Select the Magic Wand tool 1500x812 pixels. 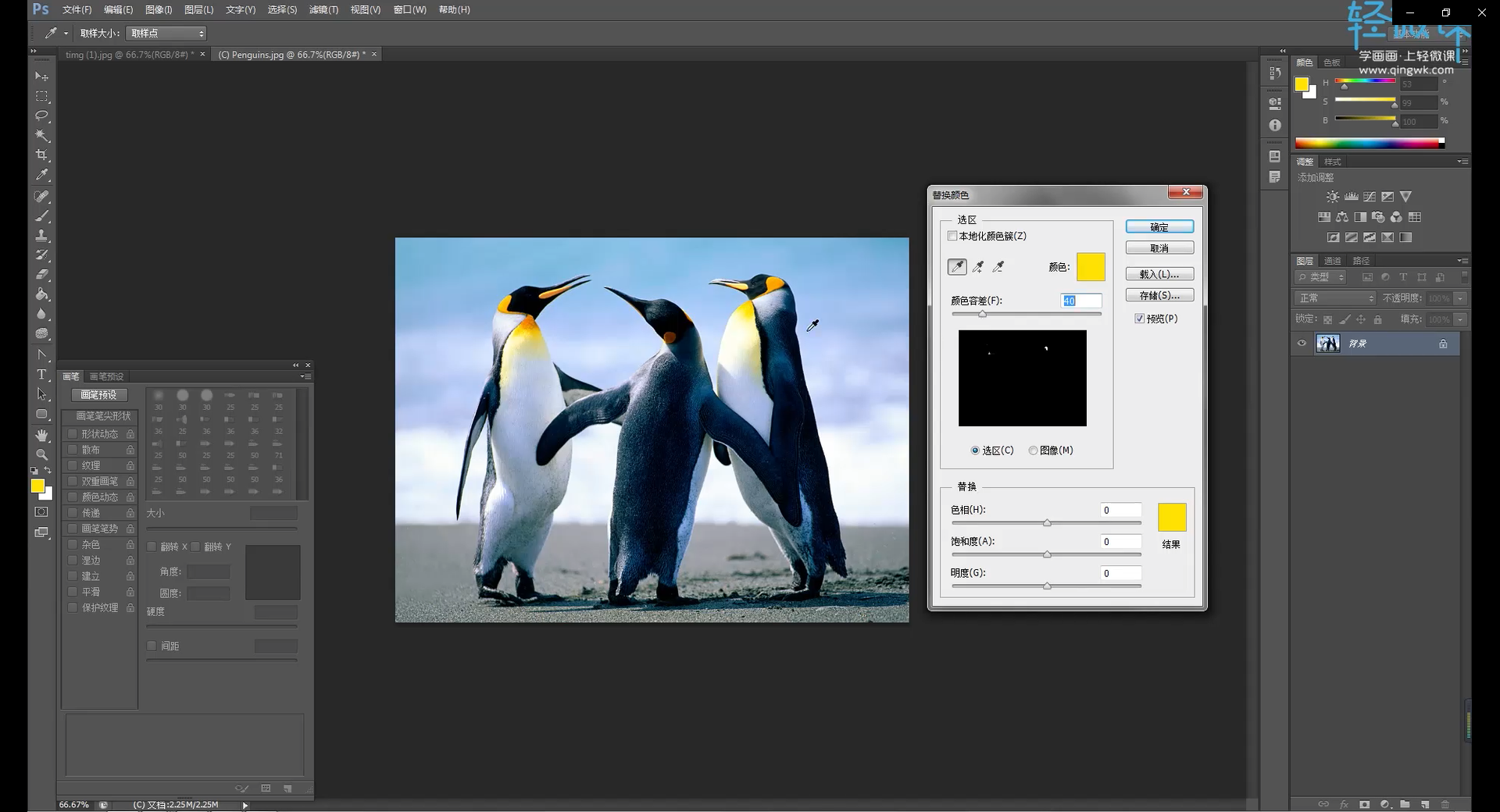coord(42,135)
